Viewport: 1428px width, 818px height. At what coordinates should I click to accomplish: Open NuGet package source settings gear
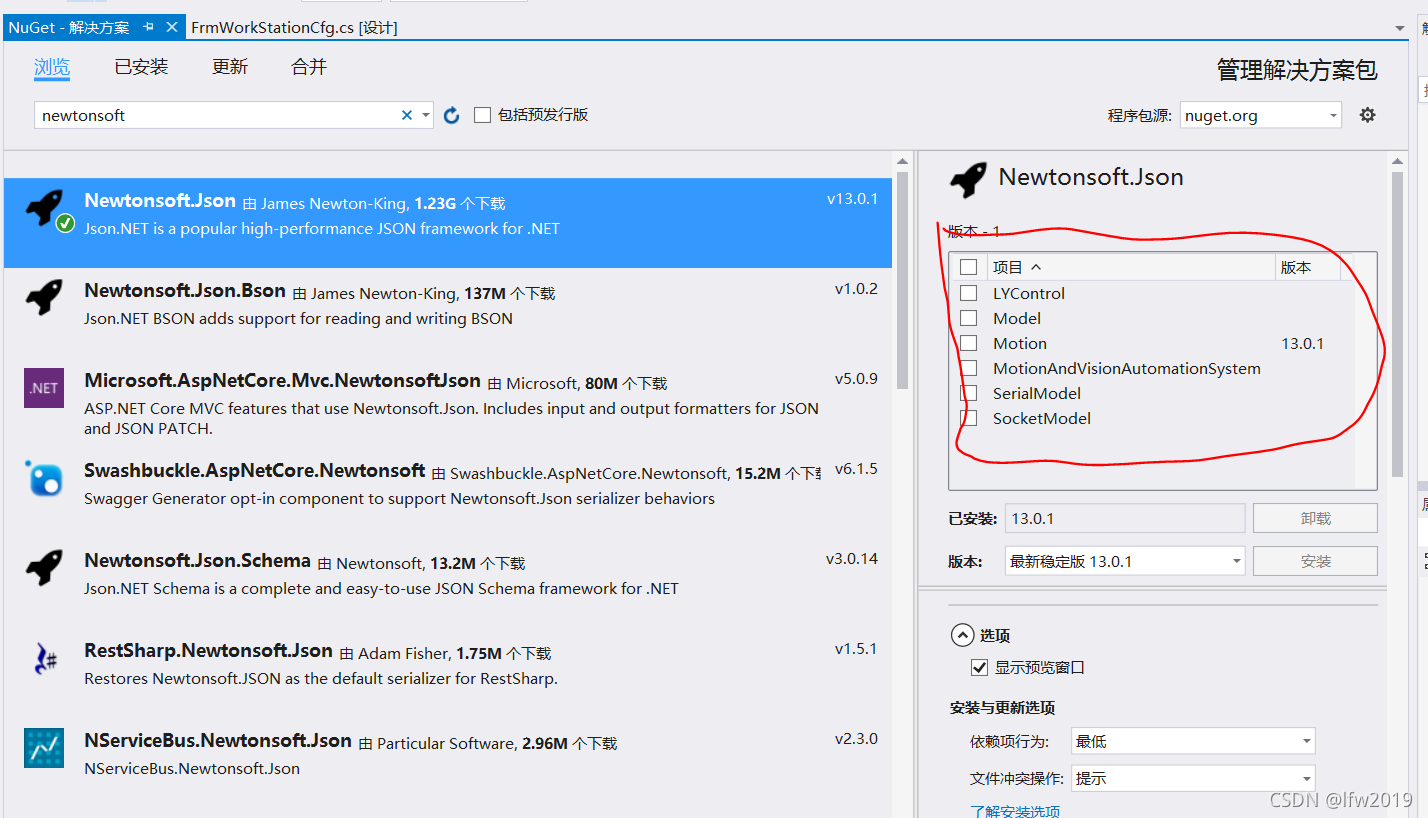point(1367,114)
